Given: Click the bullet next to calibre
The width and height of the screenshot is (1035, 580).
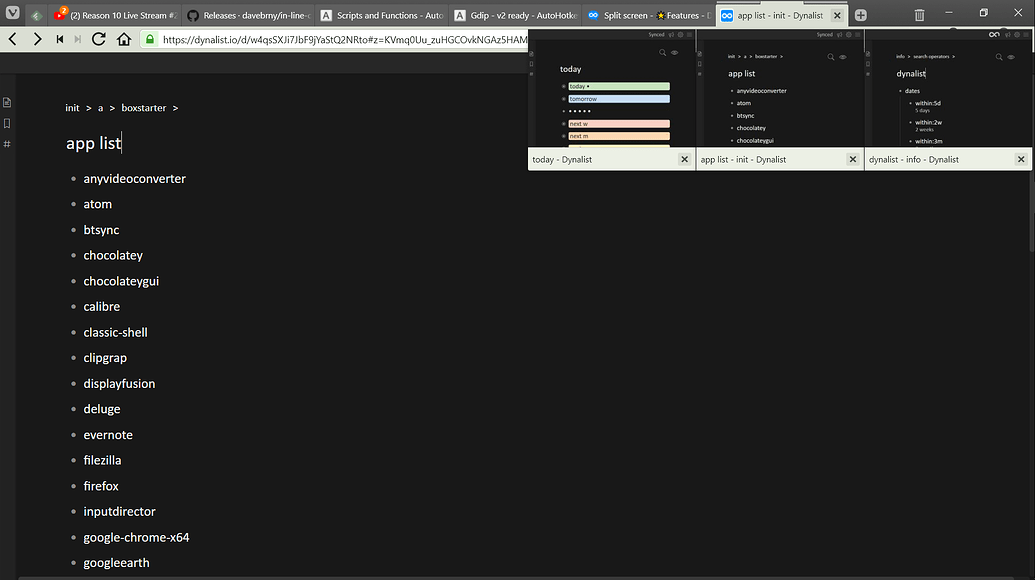Looking at the screenshot, I should (73, 307).
